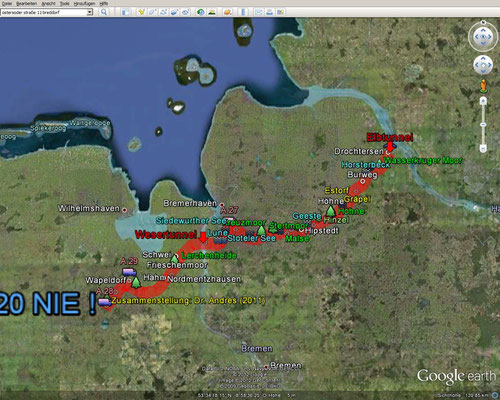
Task: Open the Tools menu
Action: click(x=64, y=3)
